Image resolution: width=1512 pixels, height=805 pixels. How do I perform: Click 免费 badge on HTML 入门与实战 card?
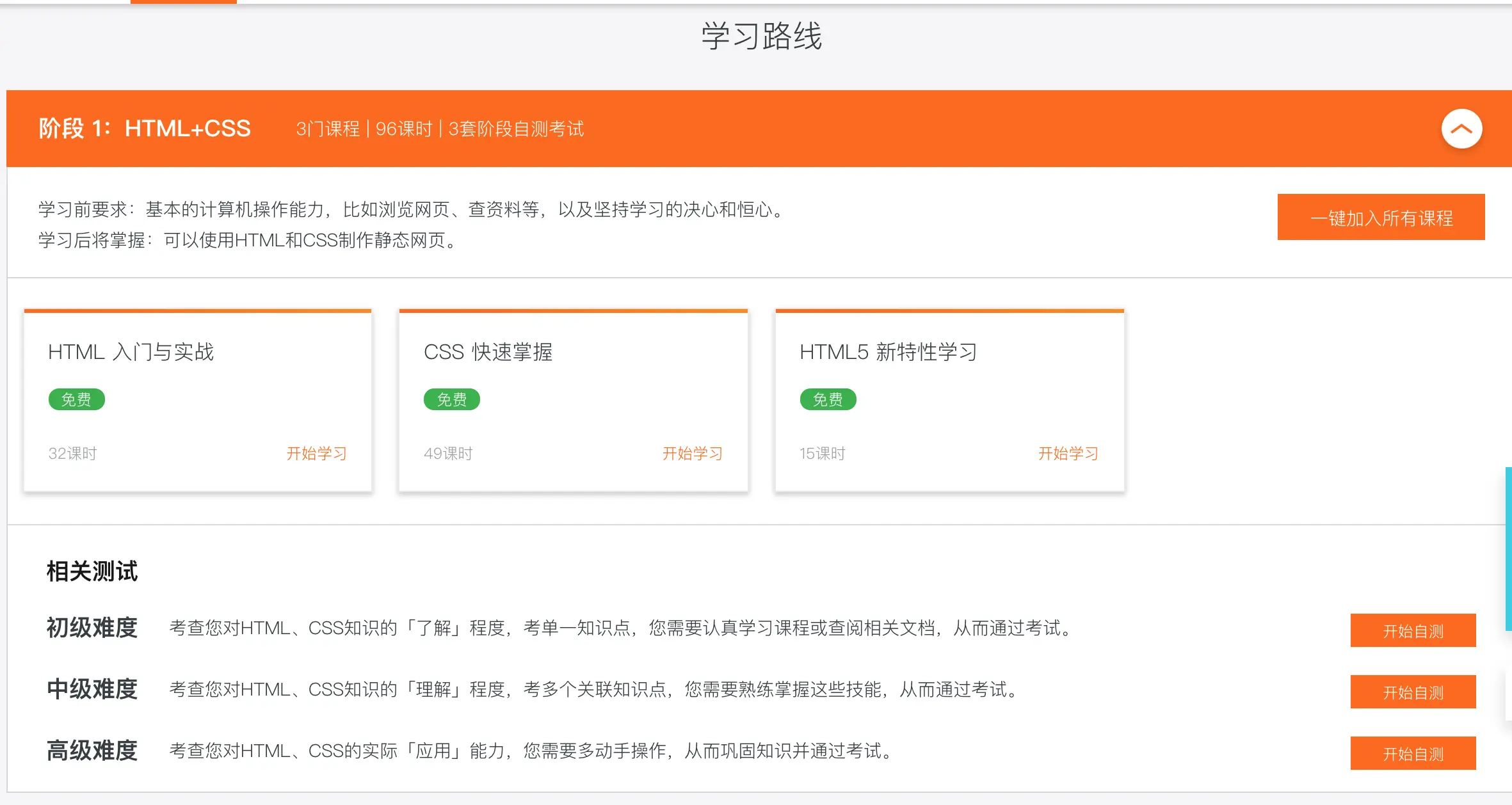[x=76, y=400]
